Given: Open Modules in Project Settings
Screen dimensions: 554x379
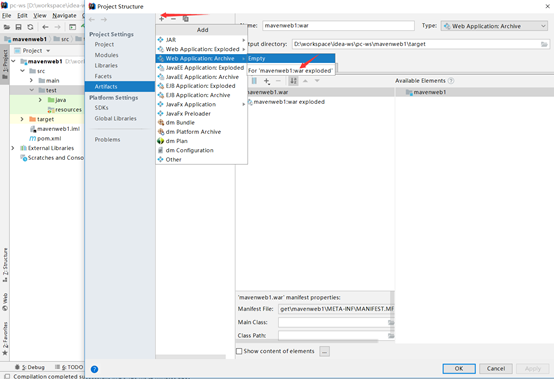Looking at the screenshot, I should pyautogui.click(x=106, y=55).
